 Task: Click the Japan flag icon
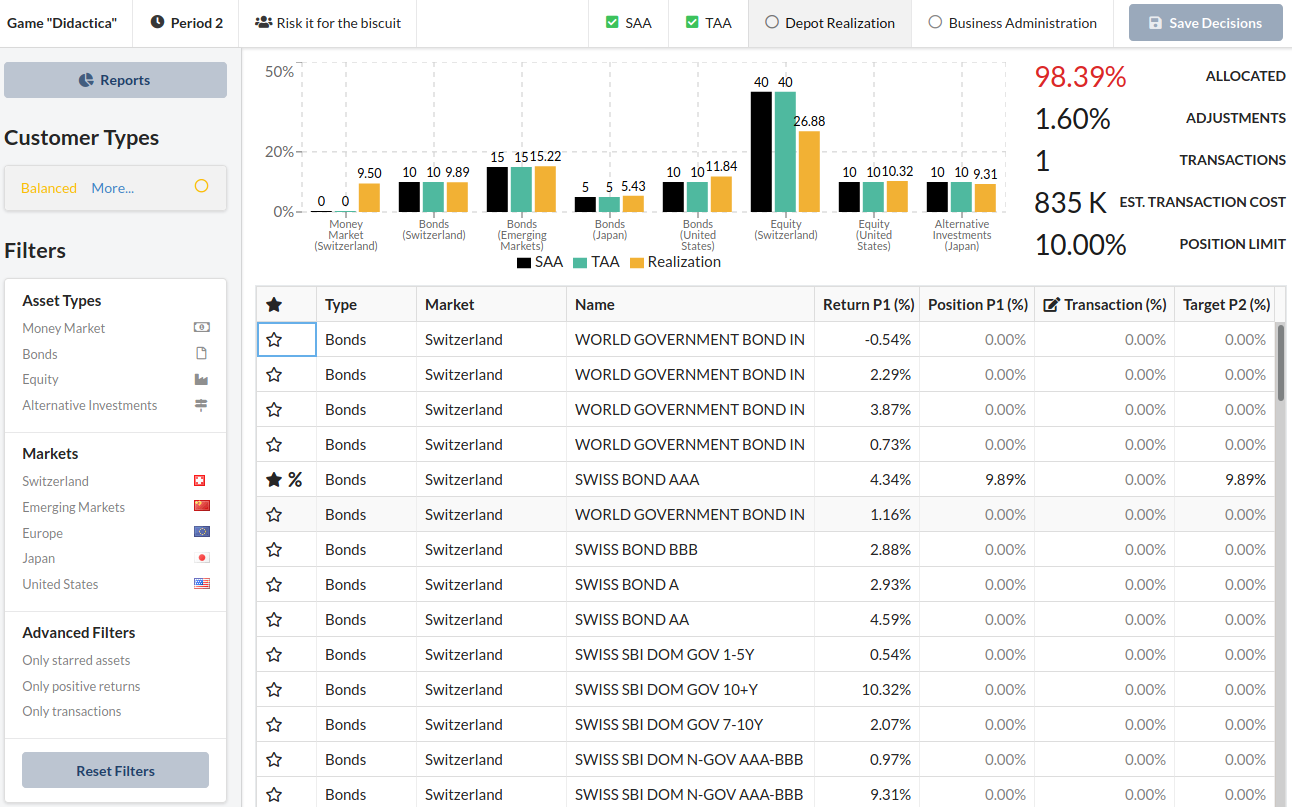click(201, 558)
